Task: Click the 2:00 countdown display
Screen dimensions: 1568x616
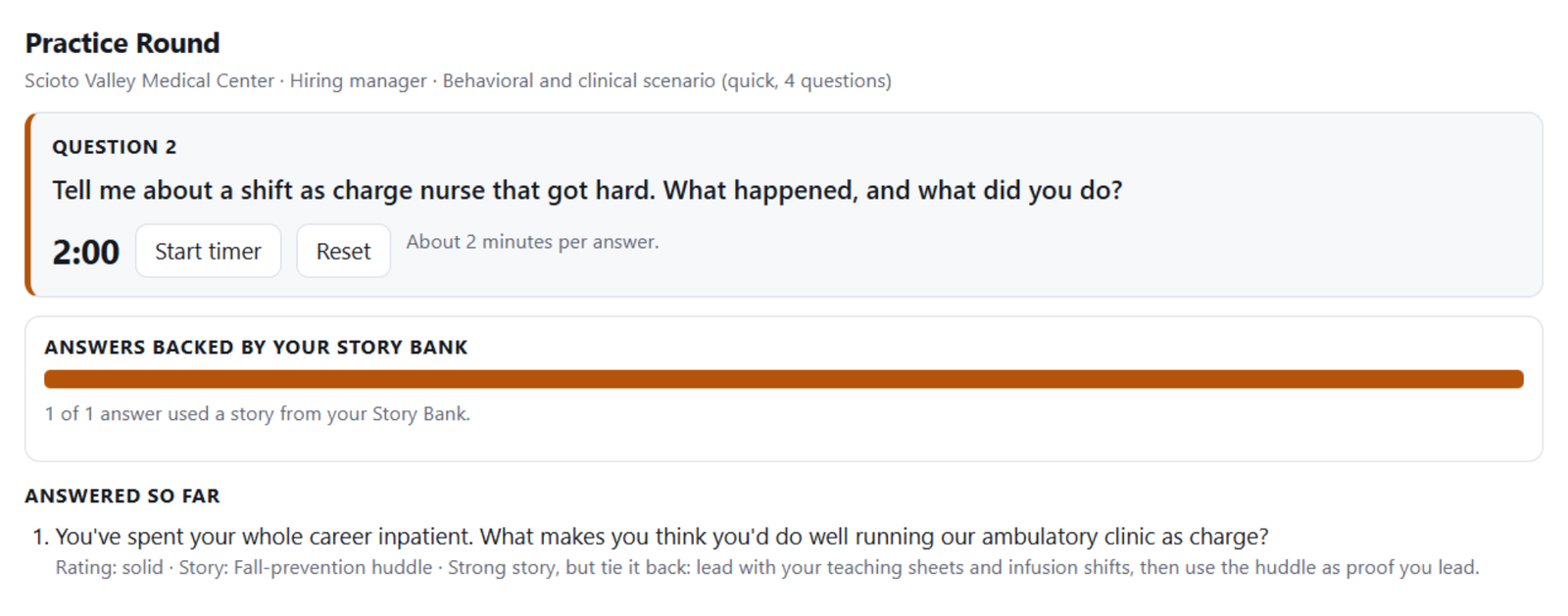Action: (x=85, y=252)
